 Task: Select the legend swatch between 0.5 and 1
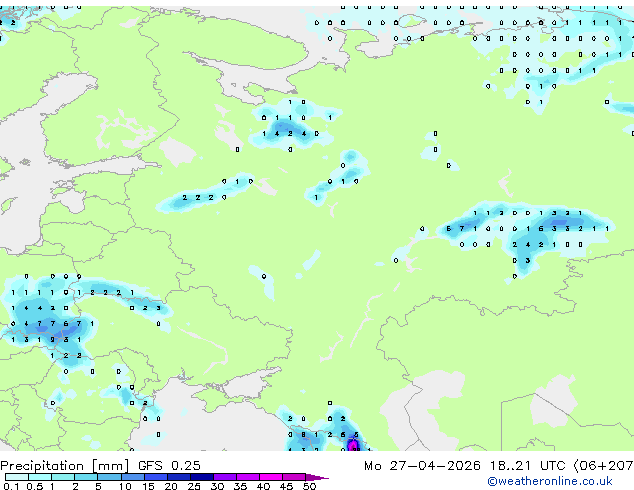coord(40,477)
